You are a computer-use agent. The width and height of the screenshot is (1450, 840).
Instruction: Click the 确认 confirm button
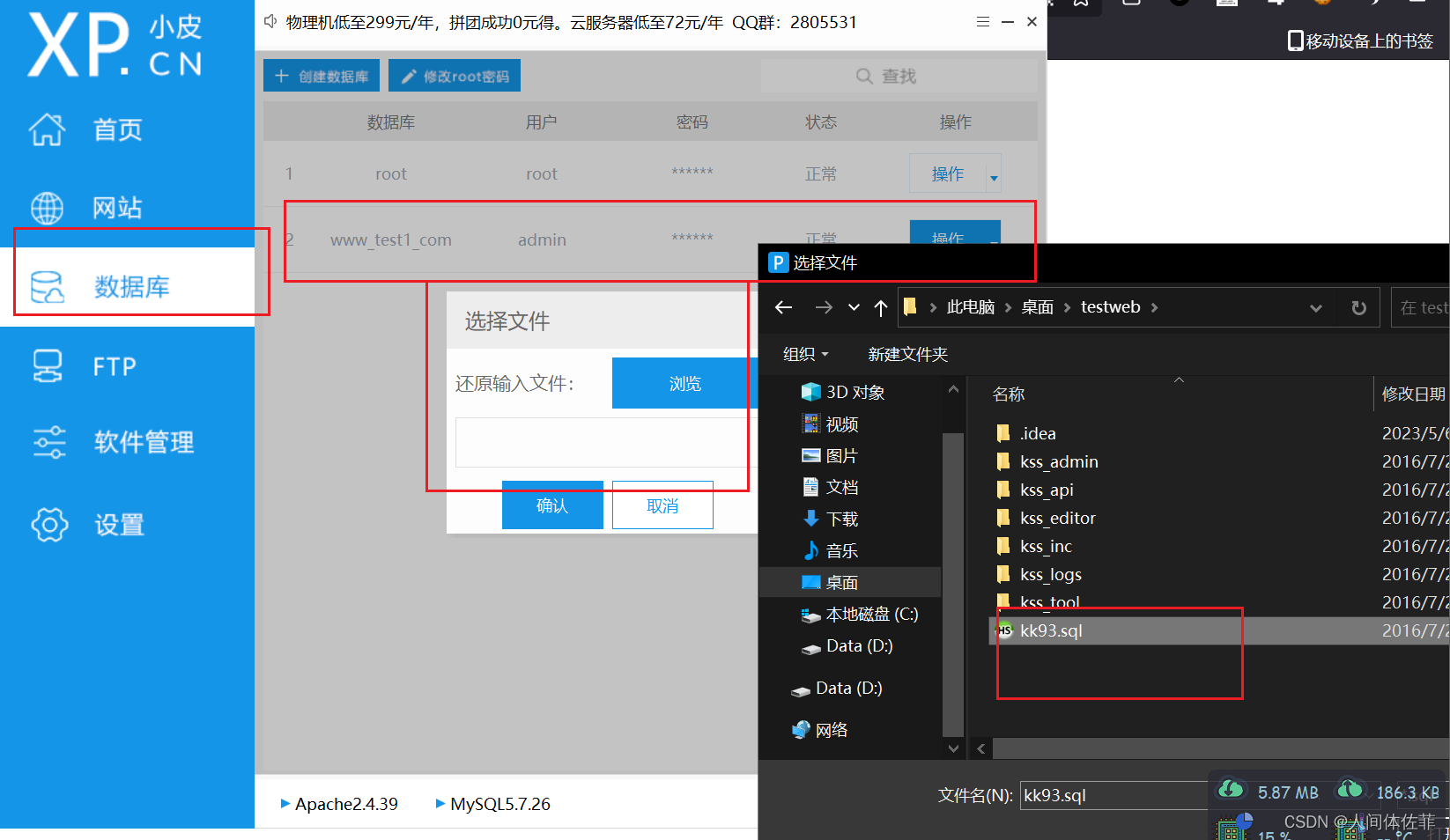pyautogui.click(x=552, y=505)
